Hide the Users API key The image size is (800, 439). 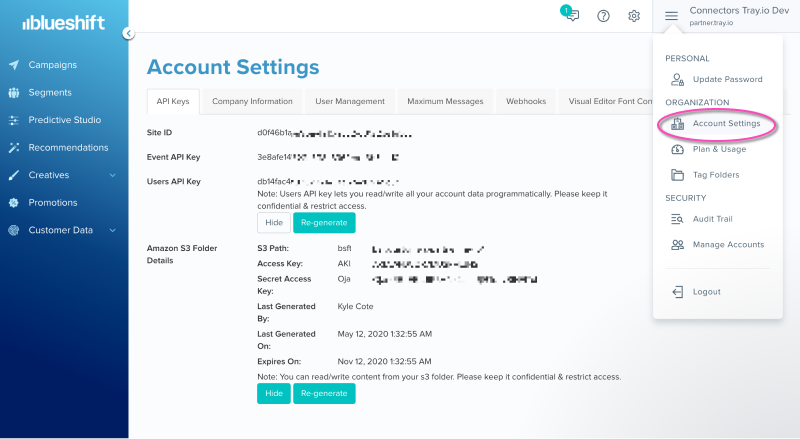coord(272,222)
